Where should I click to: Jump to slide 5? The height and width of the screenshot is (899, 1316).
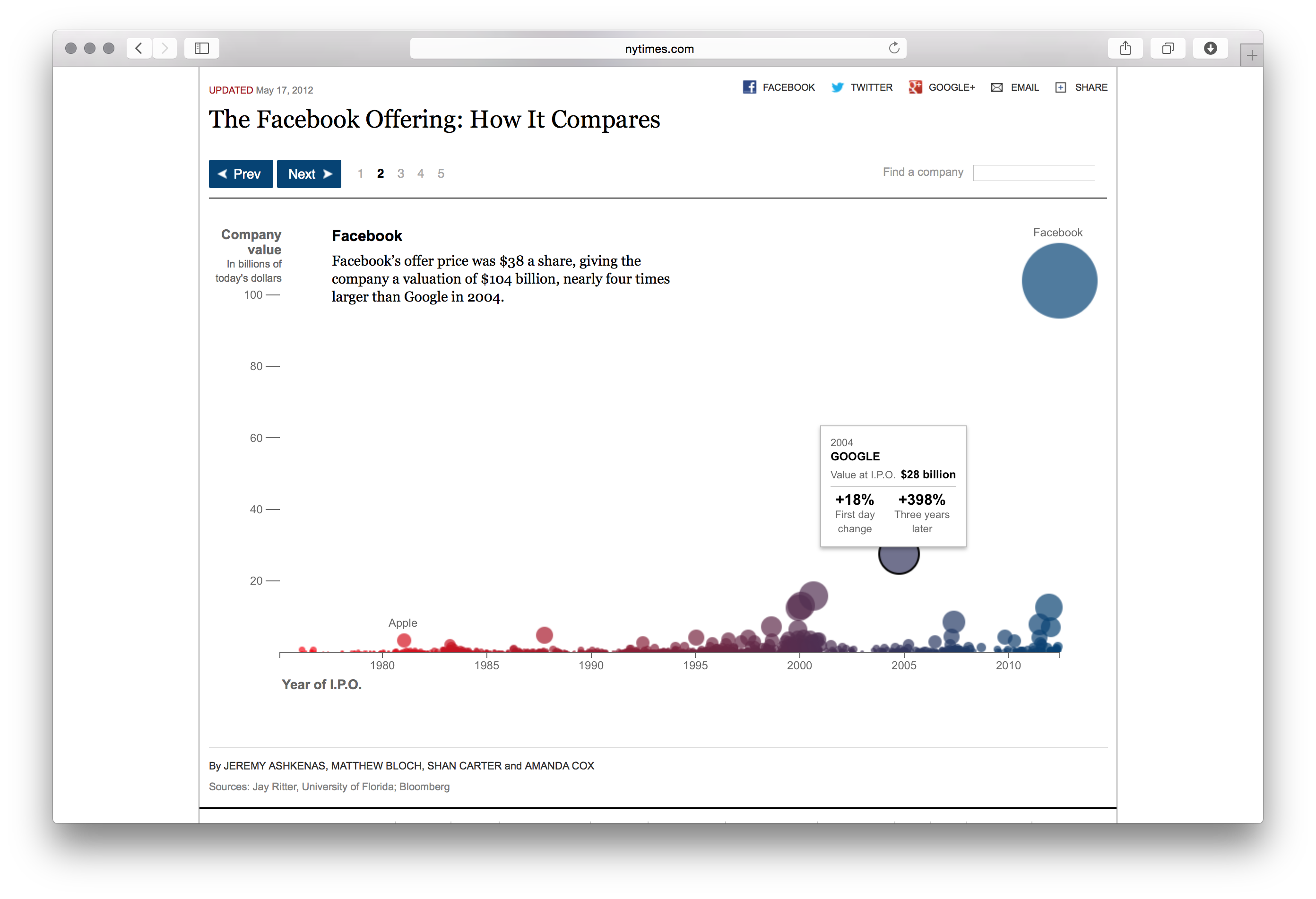441,174
